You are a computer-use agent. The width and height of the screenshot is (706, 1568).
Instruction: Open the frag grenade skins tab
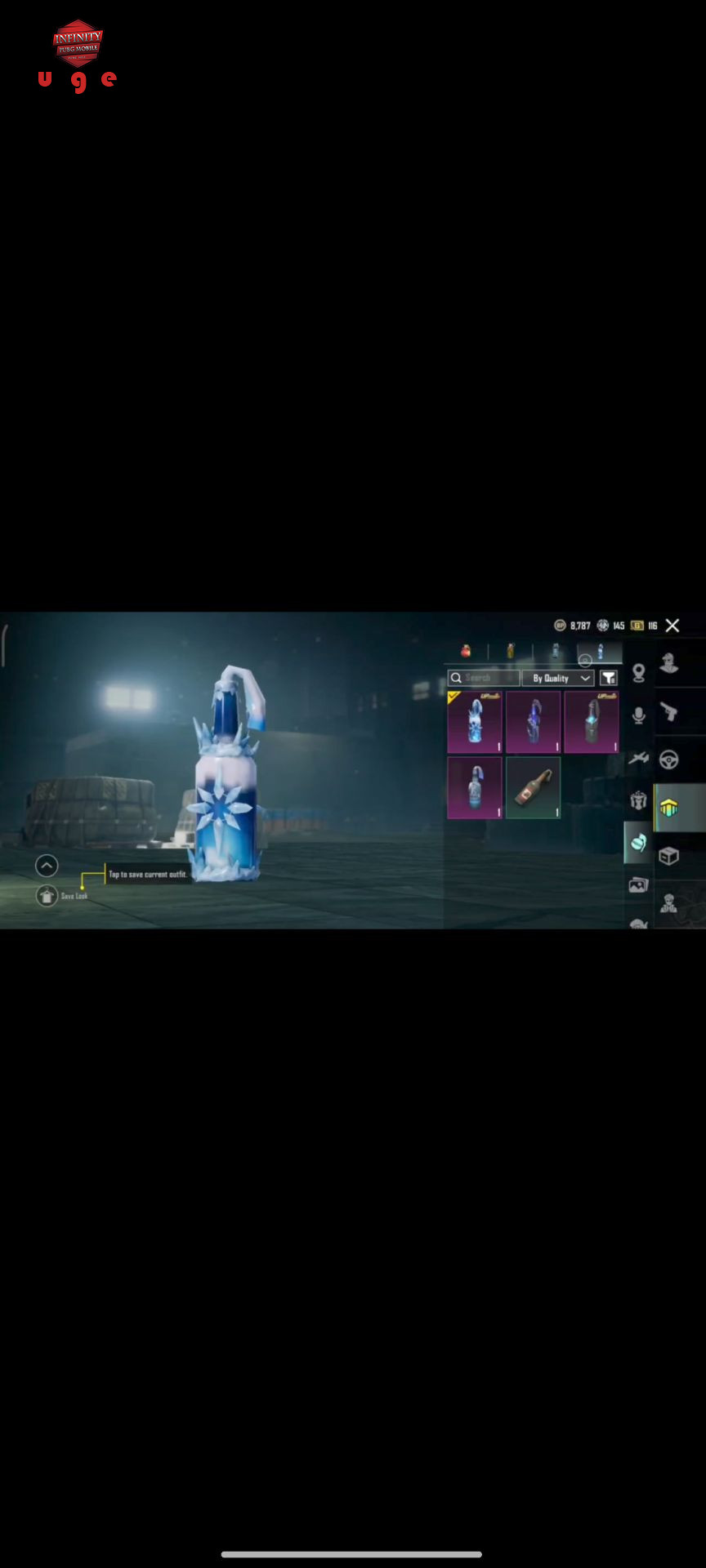coord(466,651)
